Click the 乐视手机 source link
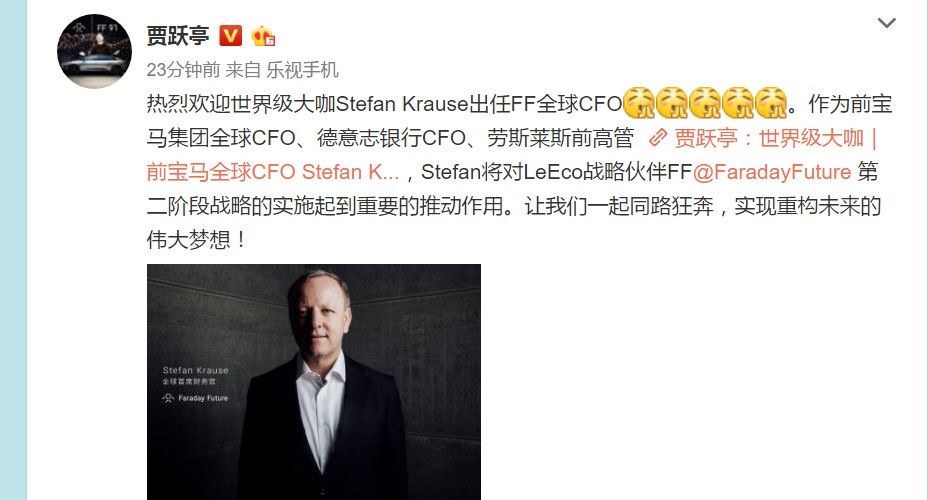Viewport: 928px width, 500px height. [302, 70]
